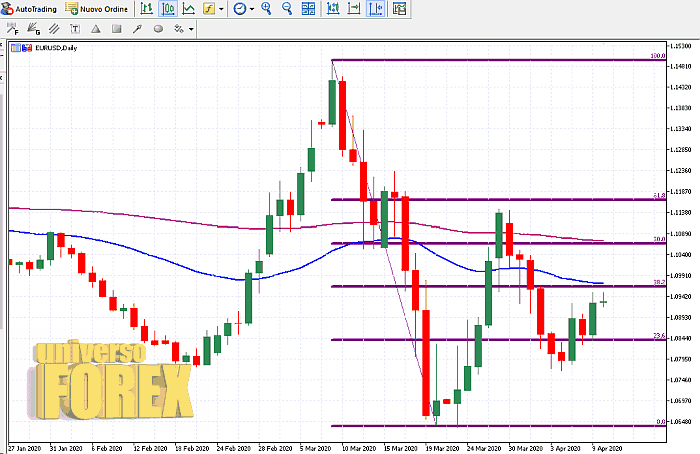700x454 pixels.
Task: Select candlestick chart display
Action: coord(167,8)
